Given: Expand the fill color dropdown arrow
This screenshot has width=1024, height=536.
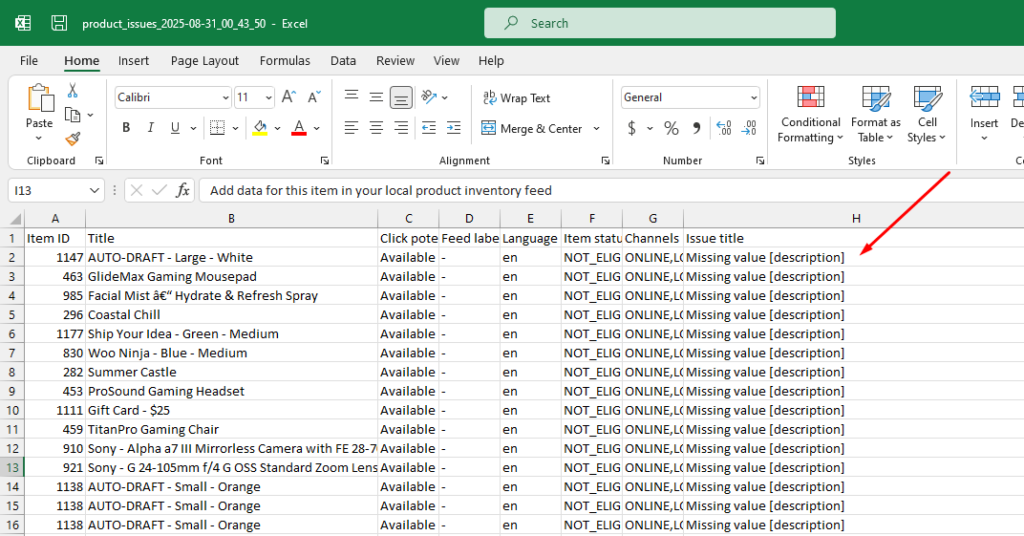Looking at the screenshot, I should tap(278, 129).
